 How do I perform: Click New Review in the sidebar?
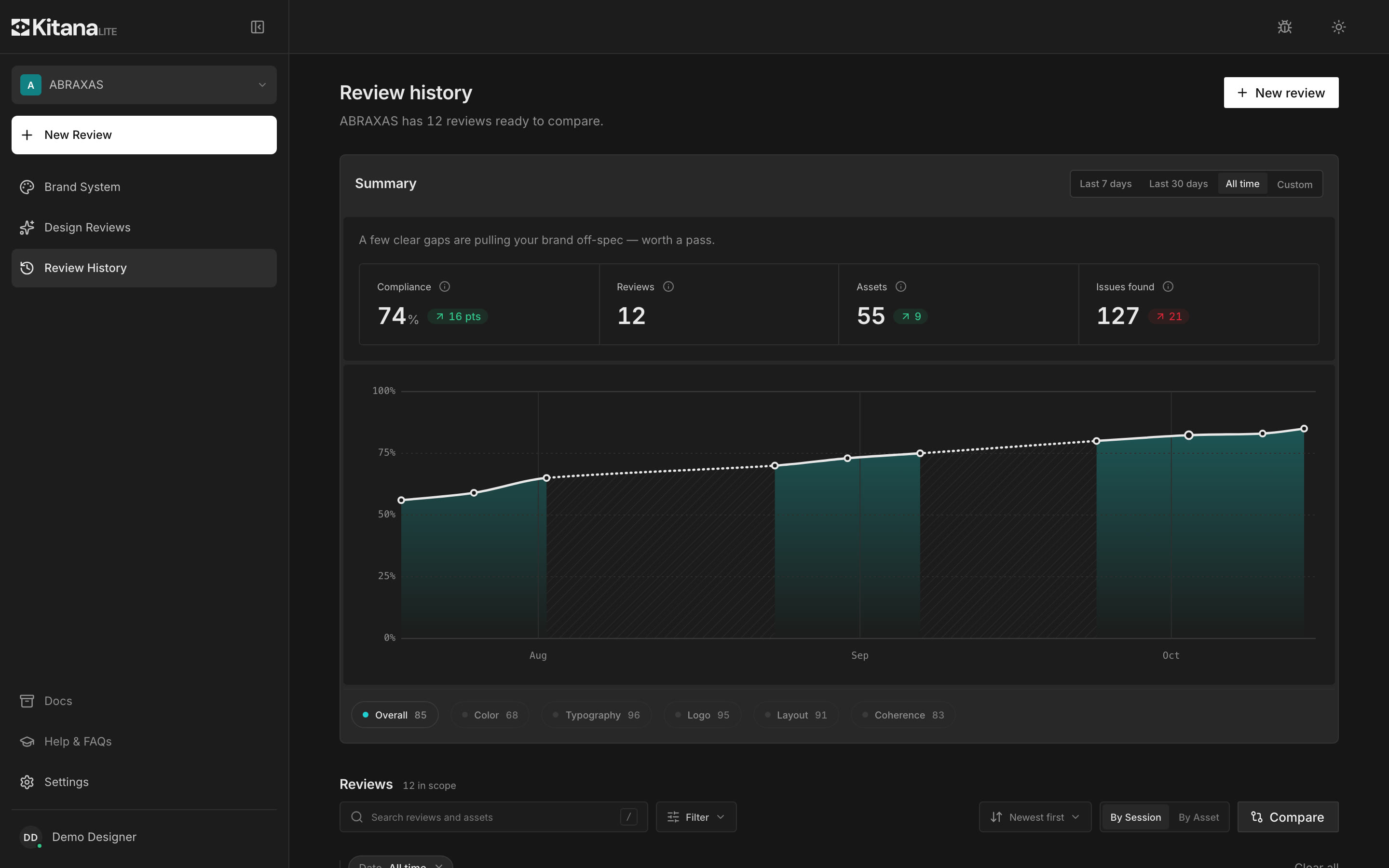[144, 135]
